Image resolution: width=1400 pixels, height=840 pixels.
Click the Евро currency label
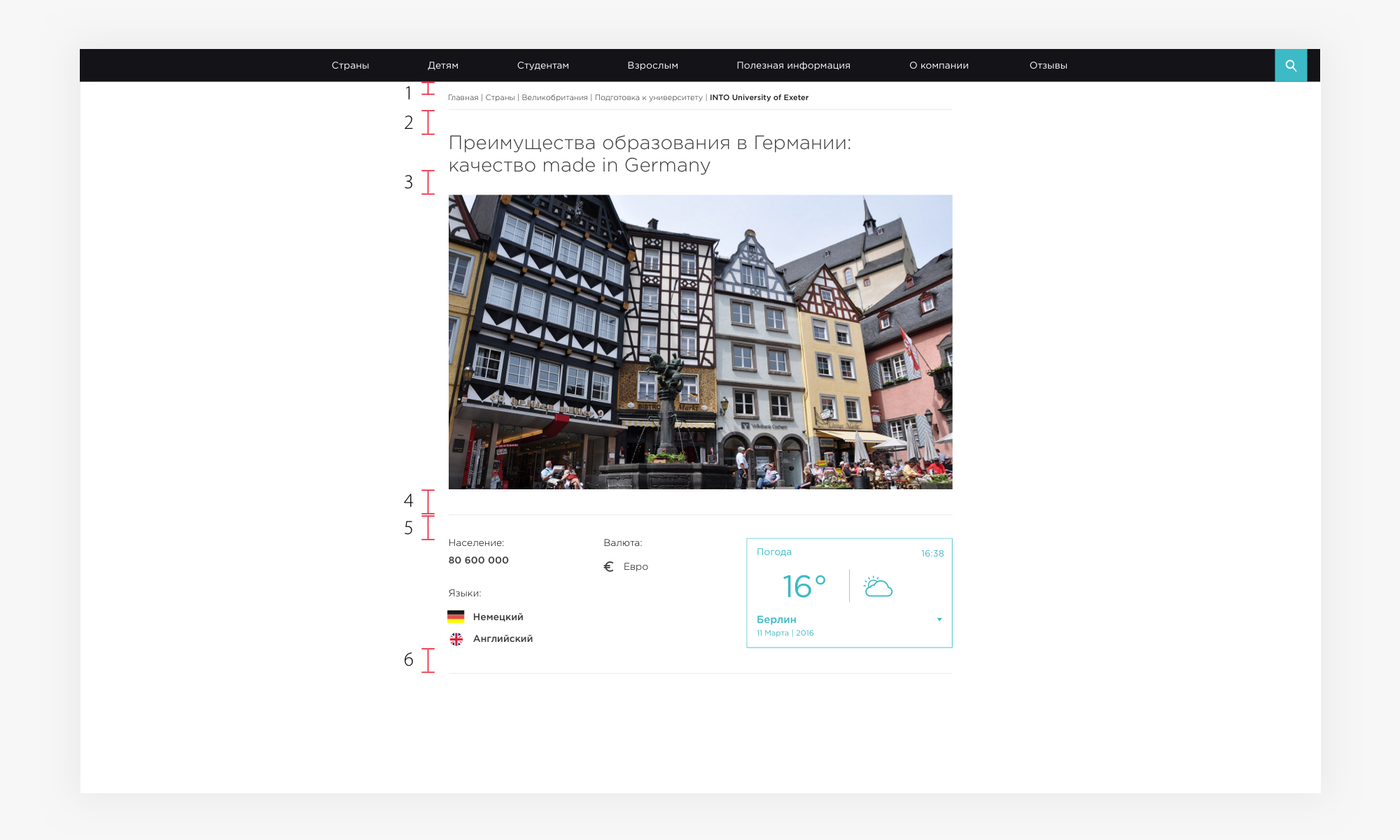pyautogui.click(x=636, y=566)
